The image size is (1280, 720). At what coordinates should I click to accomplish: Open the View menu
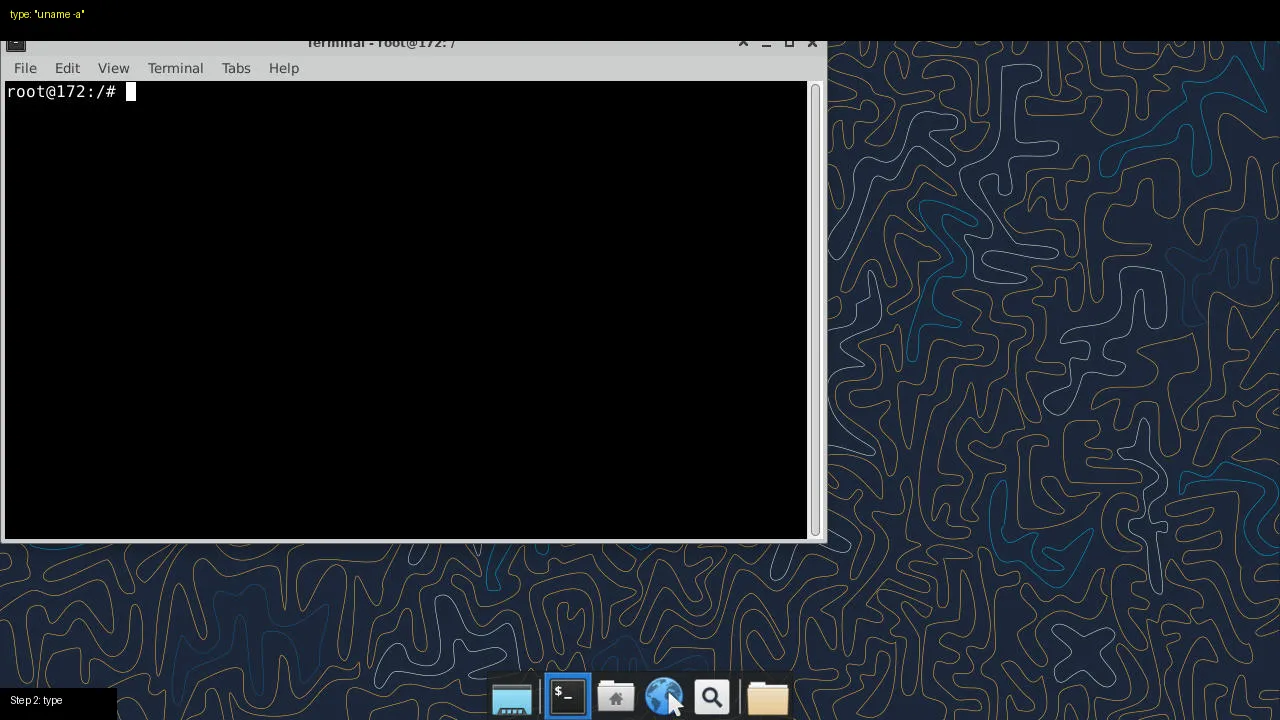click(113, 68)
